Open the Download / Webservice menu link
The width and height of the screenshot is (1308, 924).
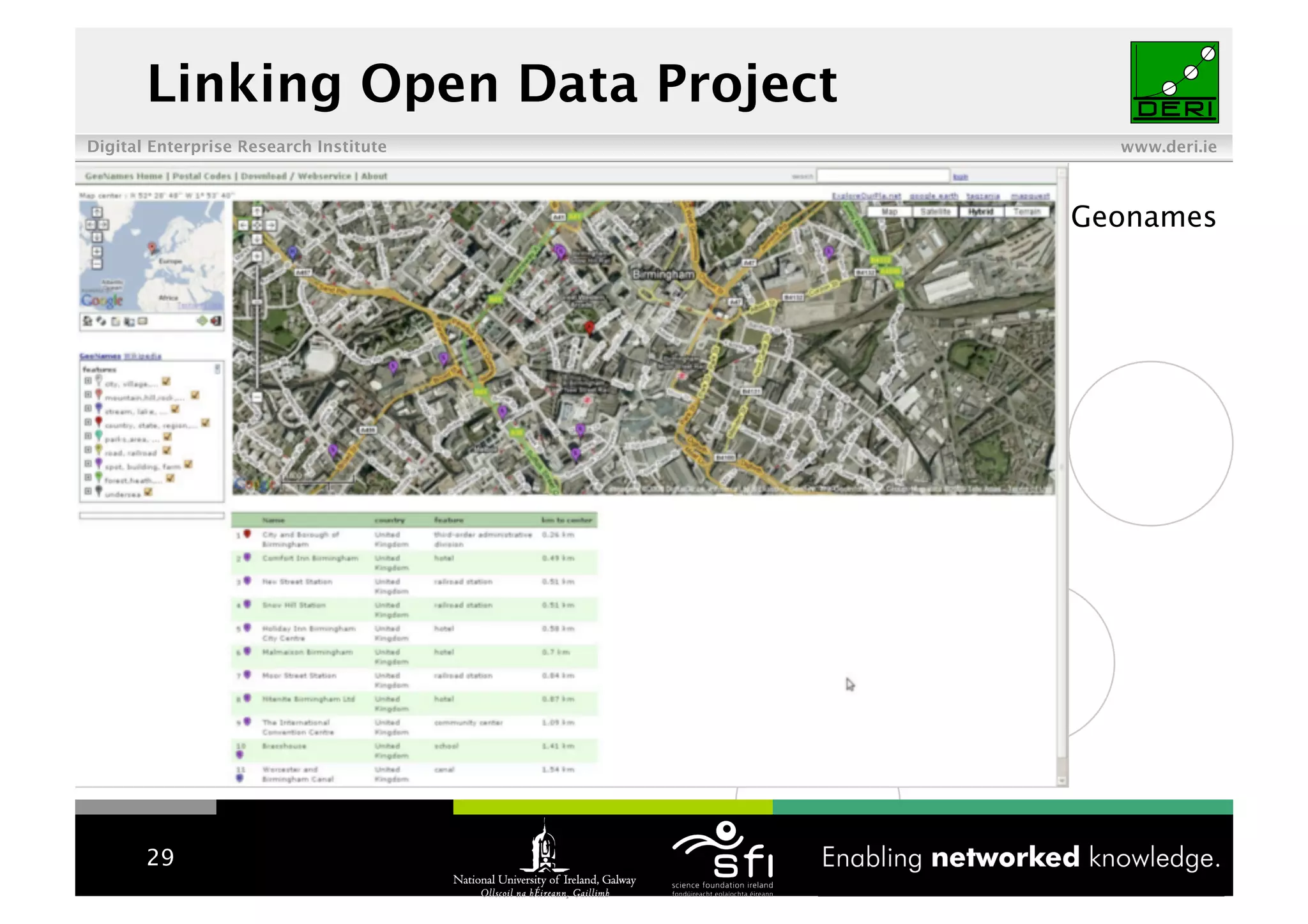[x=296, y=176]
